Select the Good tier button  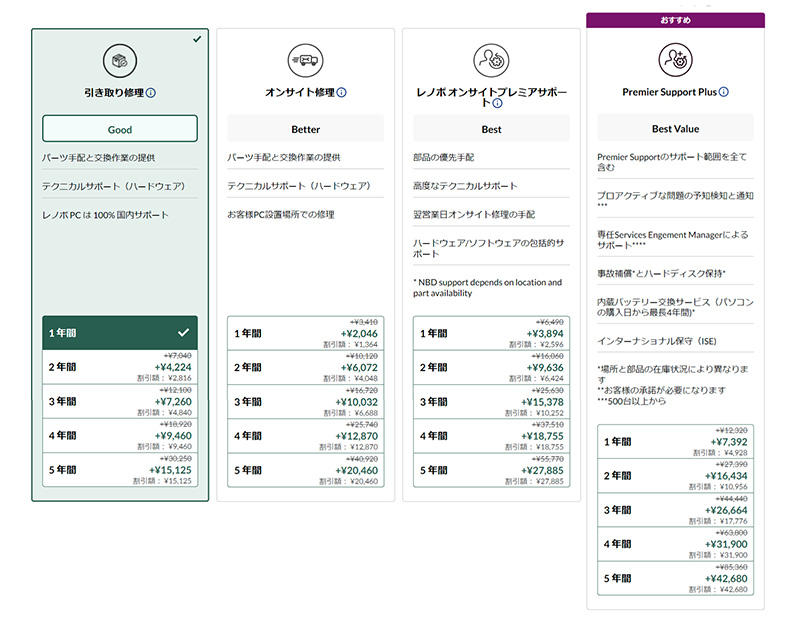click(120, 129)
